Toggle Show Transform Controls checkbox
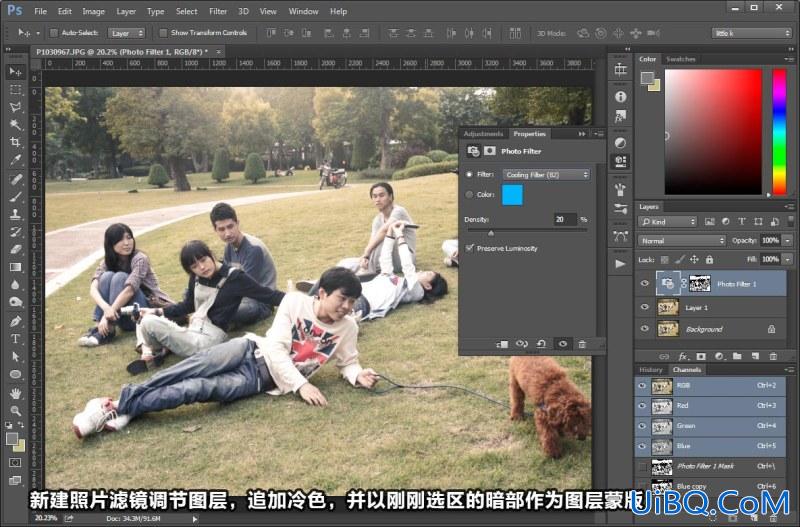 (163, 33)
